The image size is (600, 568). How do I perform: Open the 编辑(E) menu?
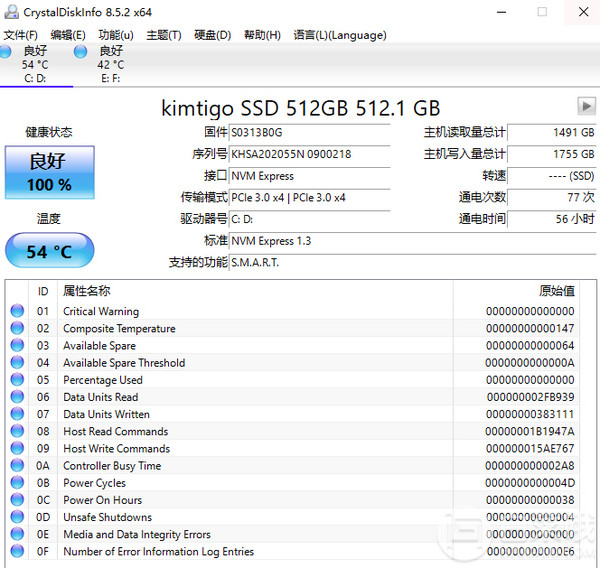[68, 35]
